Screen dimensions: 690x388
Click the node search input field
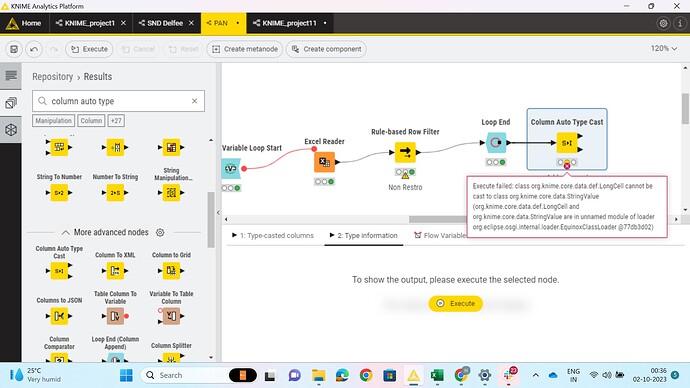tap(118, 101)
